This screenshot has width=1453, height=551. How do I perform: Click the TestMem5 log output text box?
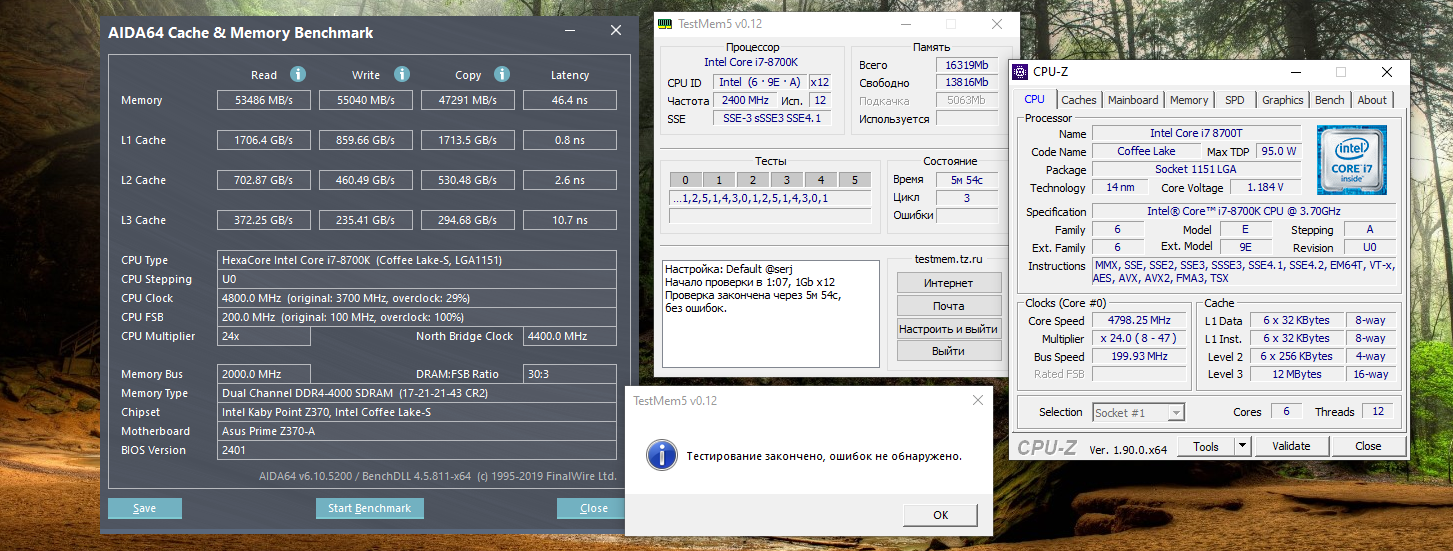[771, 312]
